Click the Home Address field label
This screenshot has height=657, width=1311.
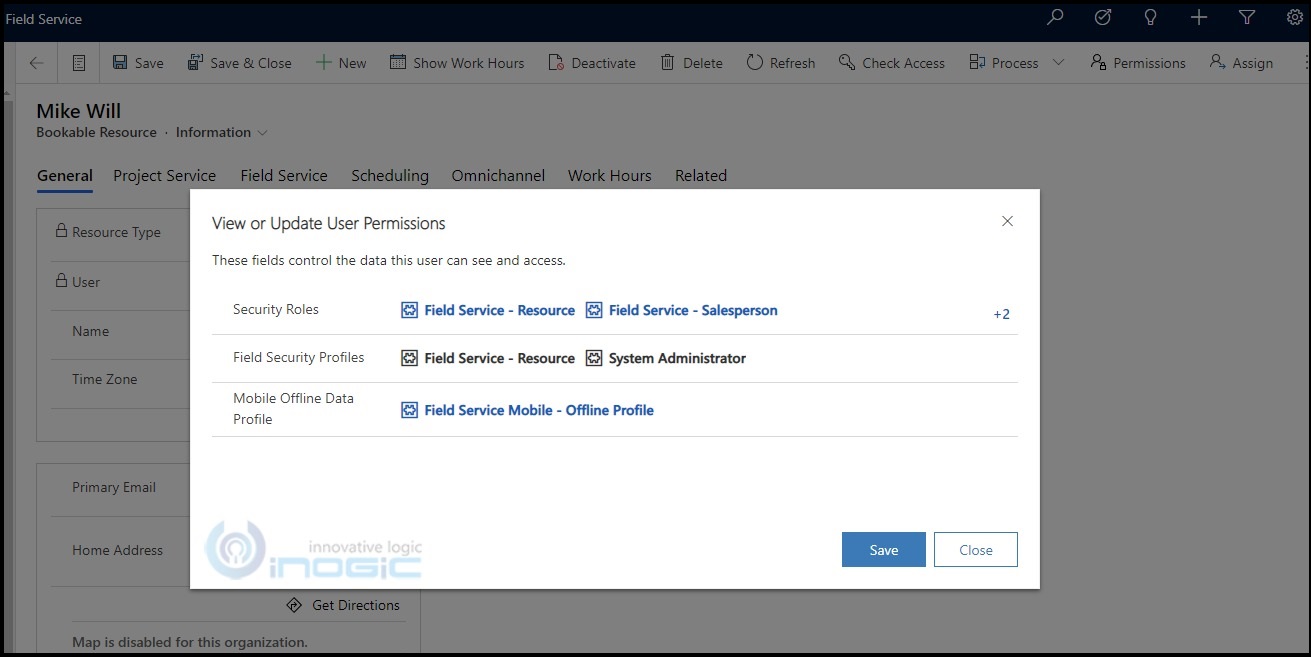[117, 550]
